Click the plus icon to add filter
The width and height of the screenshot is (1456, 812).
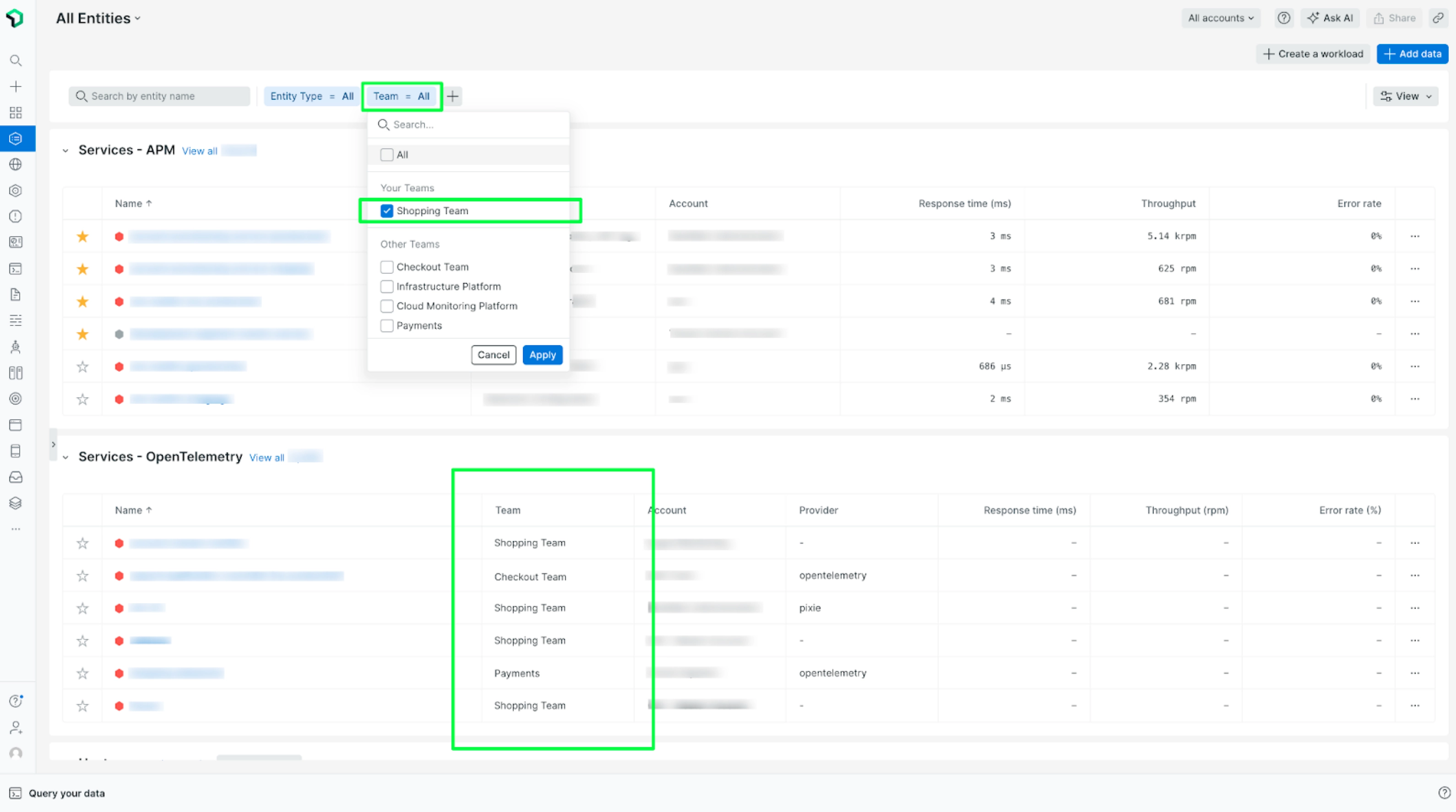click(x=453, y=96)
